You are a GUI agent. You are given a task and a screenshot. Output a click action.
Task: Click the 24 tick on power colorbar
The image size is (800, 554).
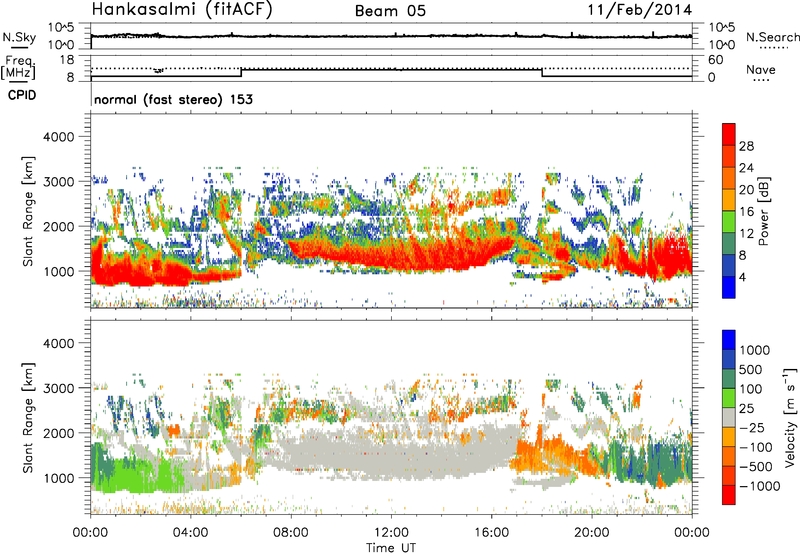click(746, 168)
